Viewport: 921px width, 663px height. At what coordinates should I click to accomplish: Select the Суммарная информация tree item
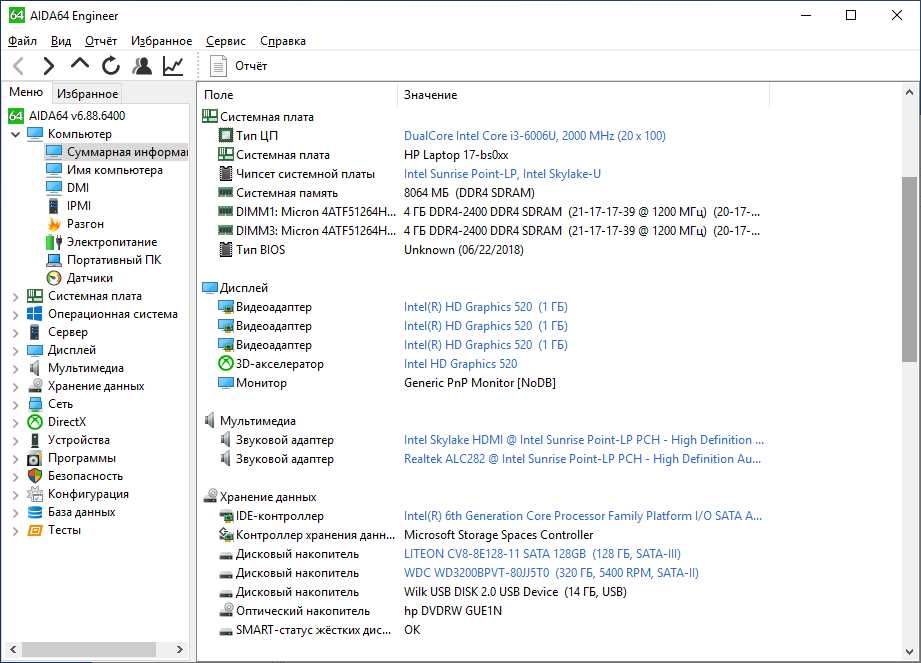pos(116,152)
